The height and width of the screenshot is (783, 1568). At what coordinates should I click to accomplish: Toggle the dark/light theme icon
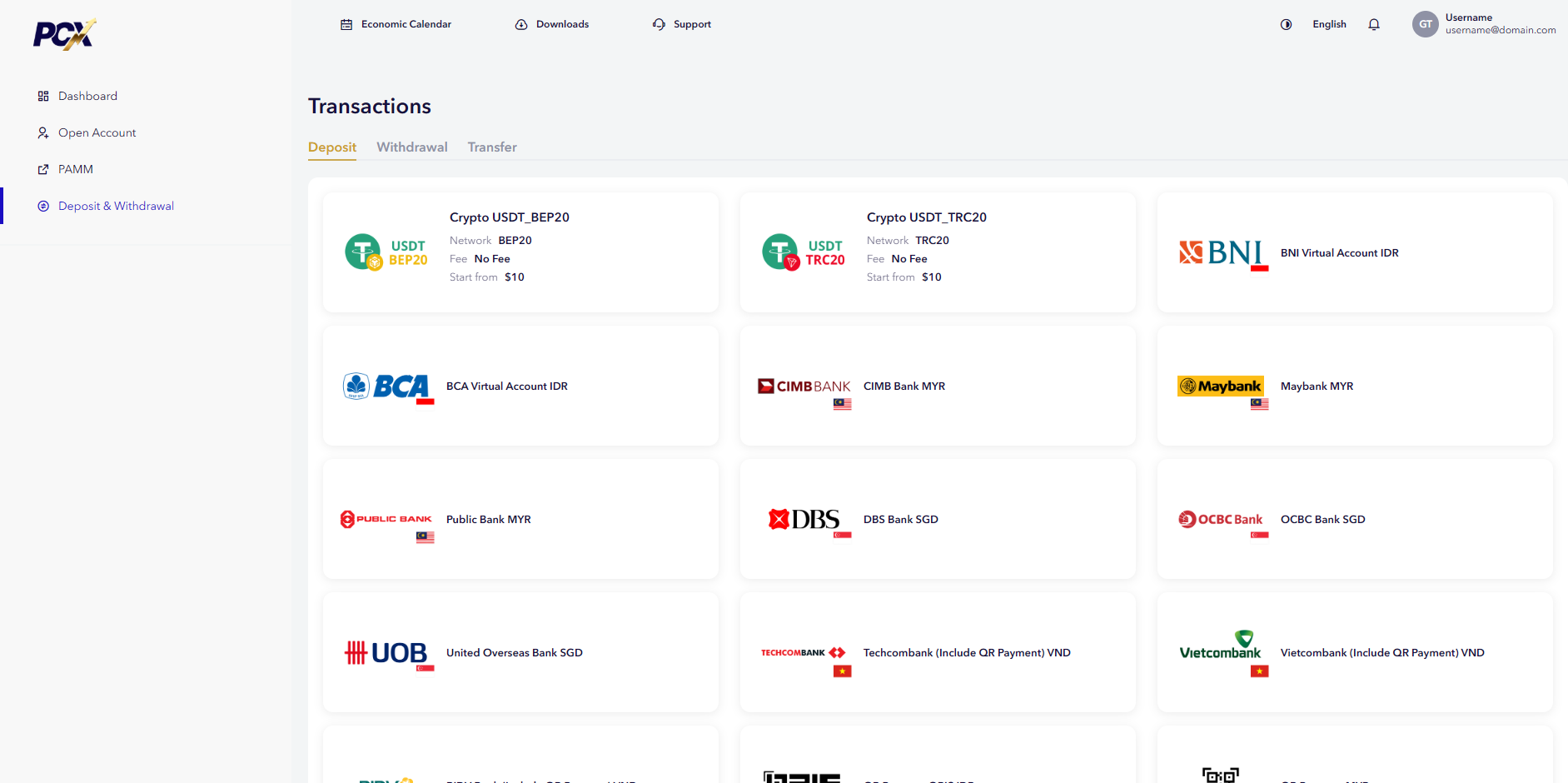pyautogui.click(x=1286, y=24)
